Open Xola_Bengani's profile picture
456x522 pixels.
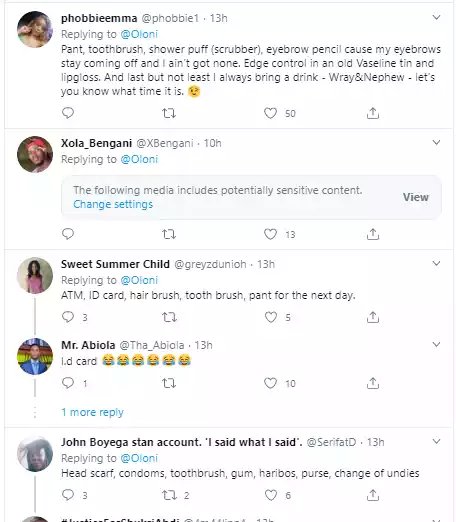pyautogui.click(x=35, y=154)
